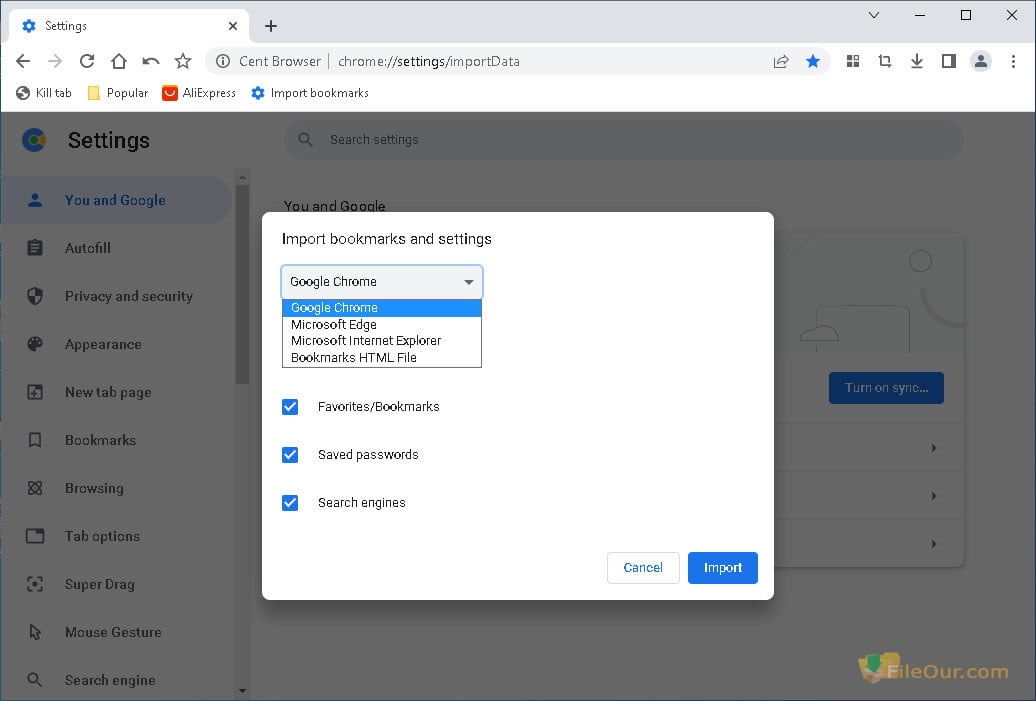1036x701 pixels.
Task: Click Turn on sync button
Action: 886,388
